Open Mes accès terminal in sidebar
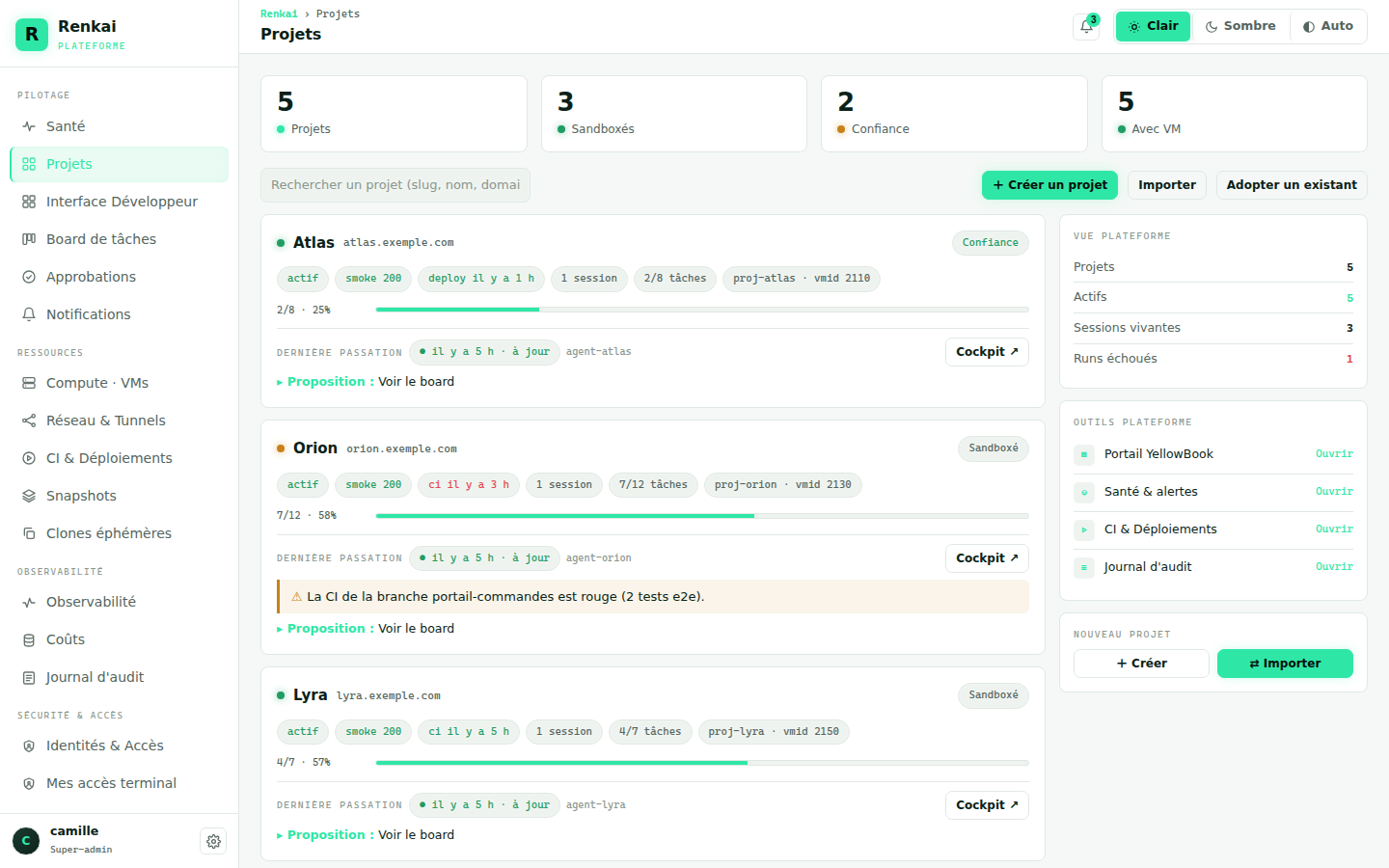 coord(120,783)
